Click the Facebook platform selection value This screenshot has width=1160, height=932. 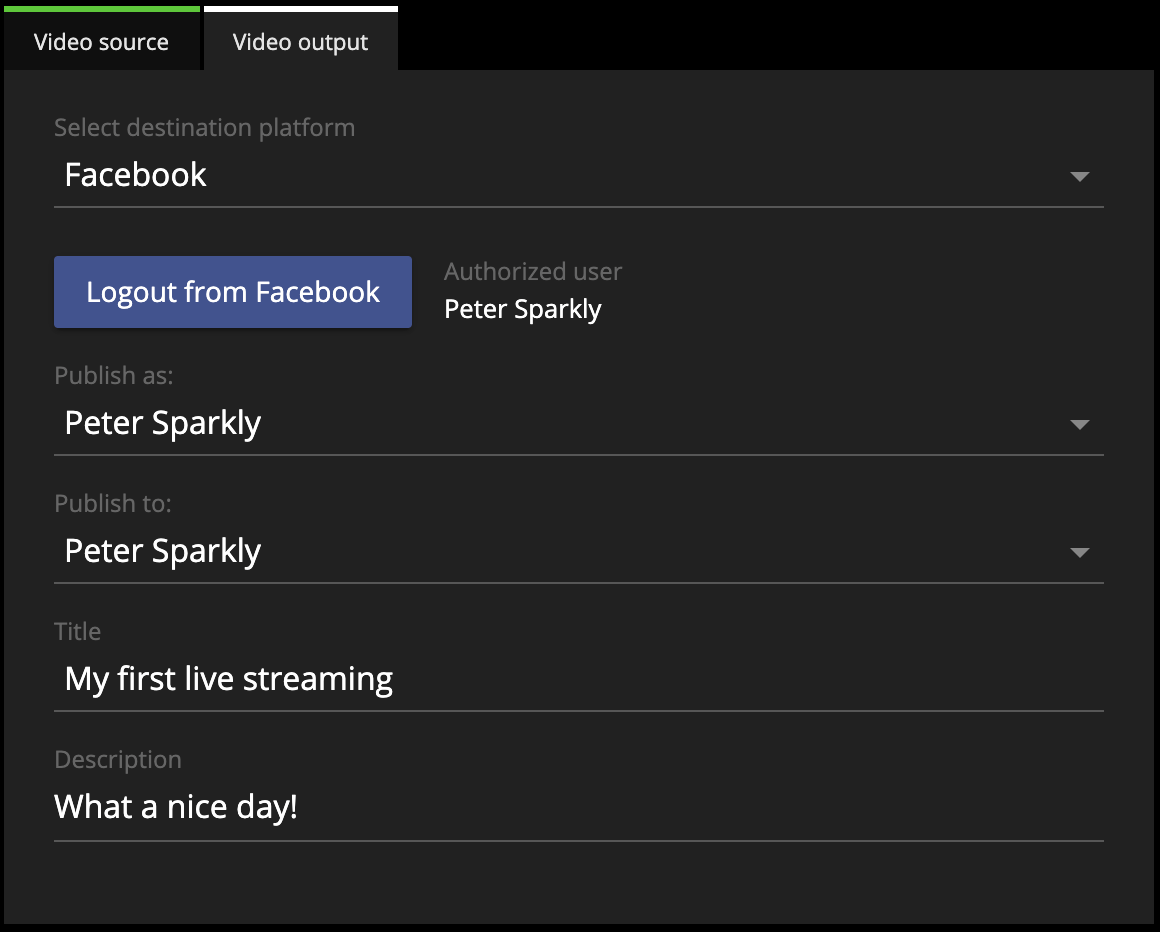point(136,175)
